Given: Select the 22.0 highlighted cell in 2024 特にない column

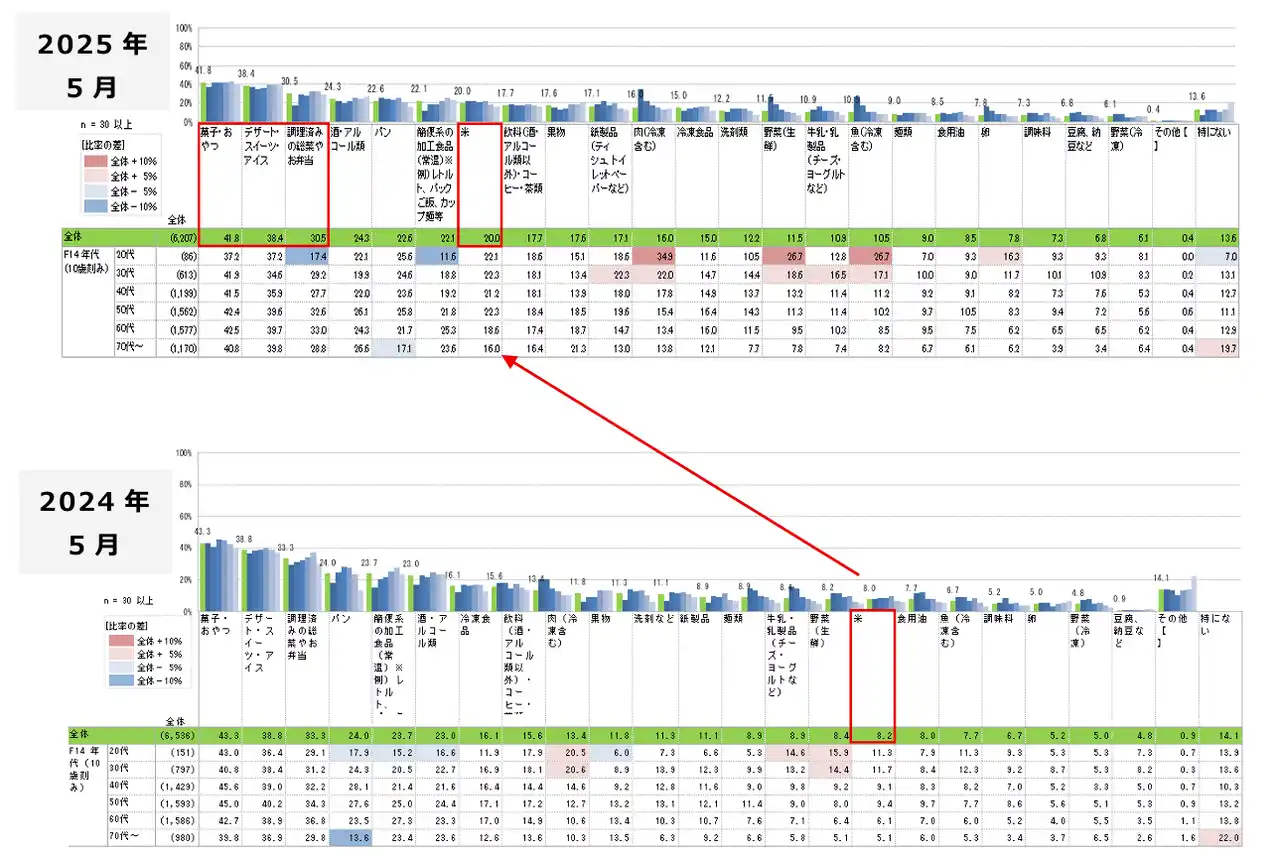Looking at the screenshot, I should pos(1216,836).
